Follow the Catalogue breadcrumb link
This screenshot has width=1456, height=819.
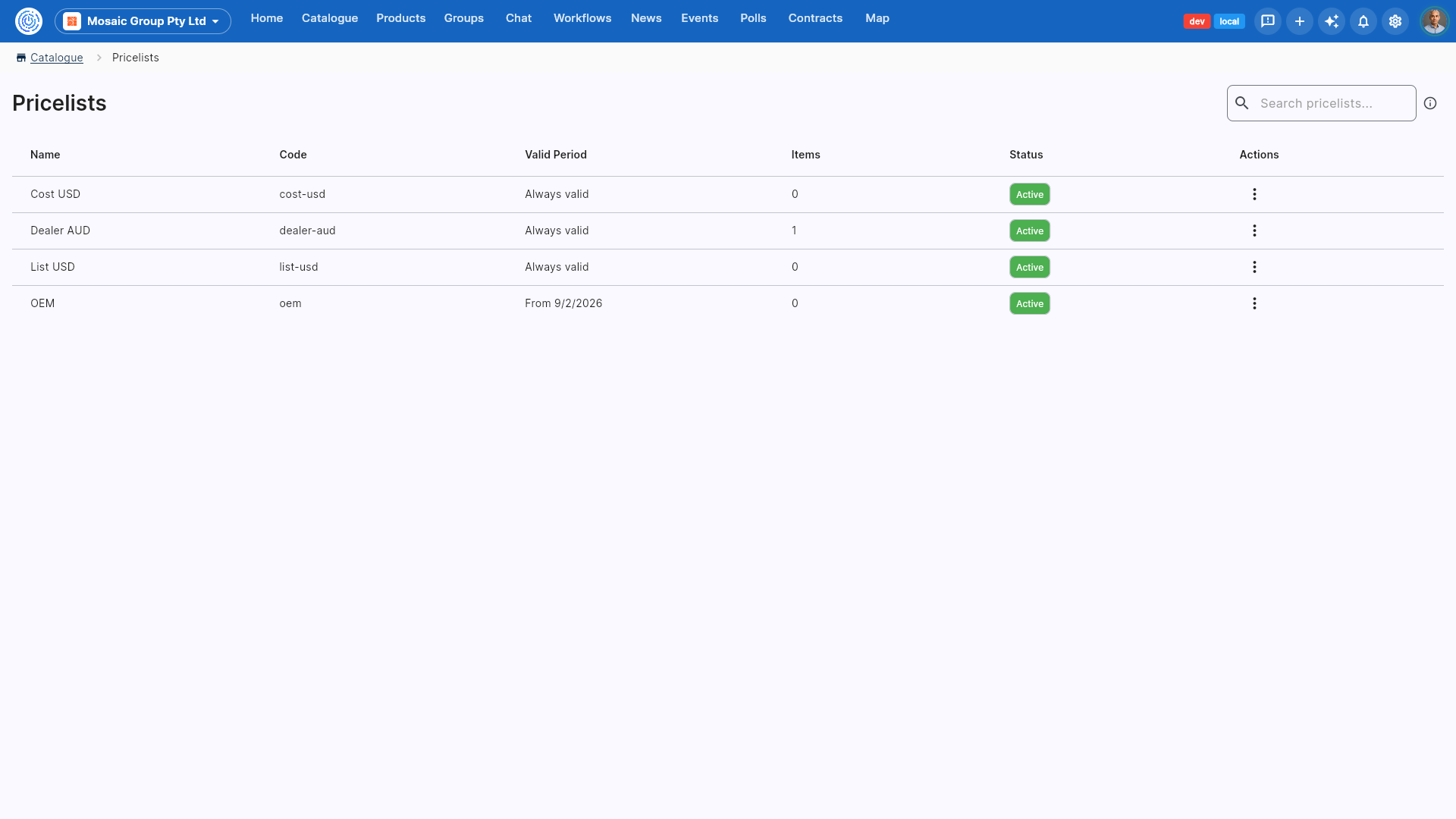57,58
